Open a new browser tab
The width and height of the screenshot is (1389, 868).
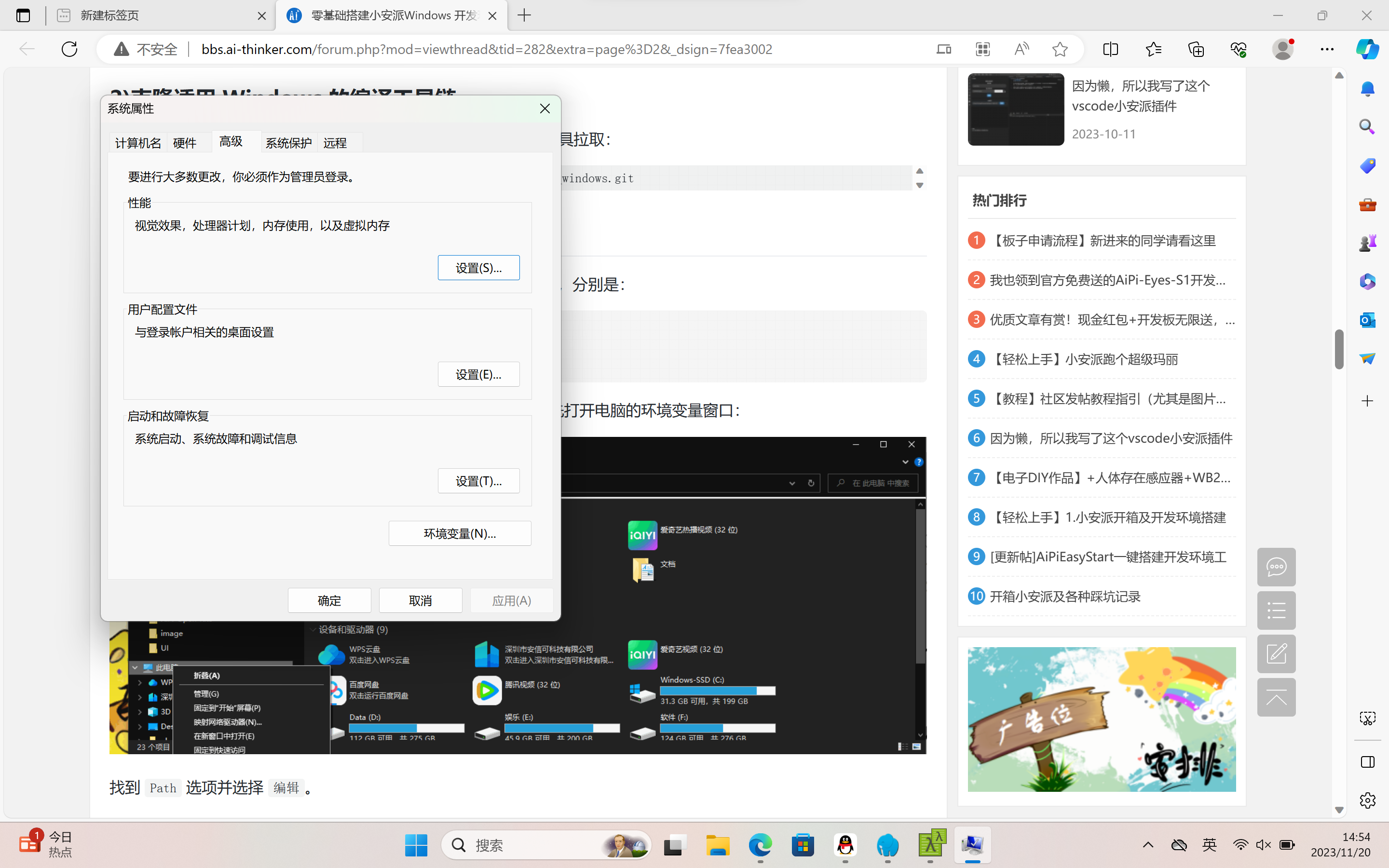point(524,15)
